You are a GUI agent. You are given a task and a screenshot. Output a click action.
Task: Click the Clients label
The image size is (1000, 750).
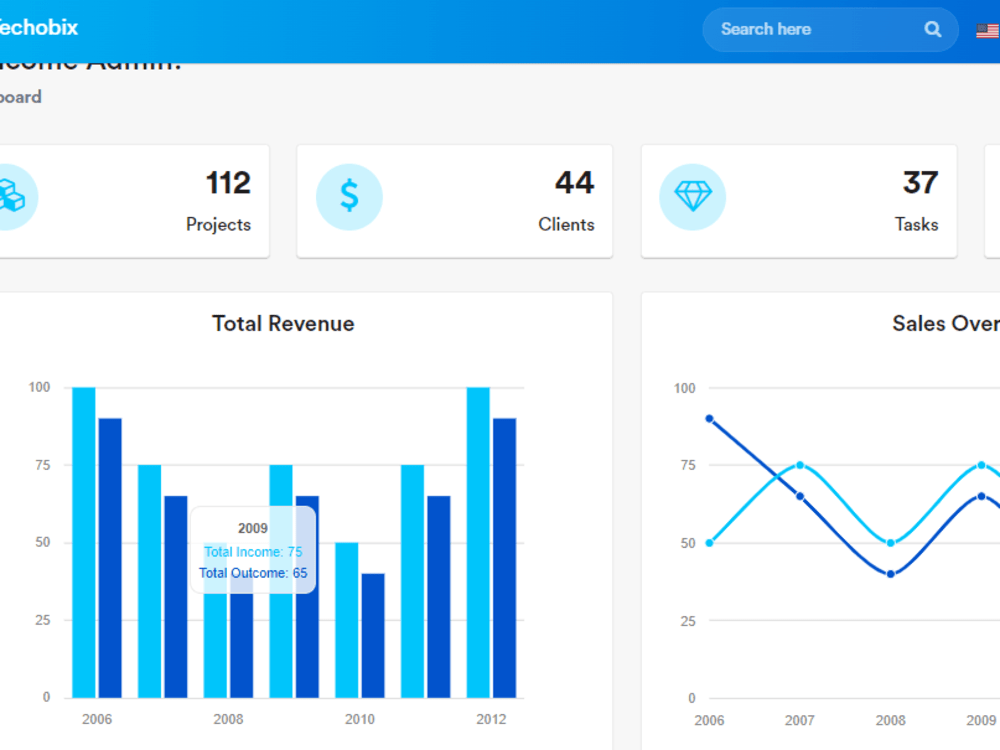[566, 224]
